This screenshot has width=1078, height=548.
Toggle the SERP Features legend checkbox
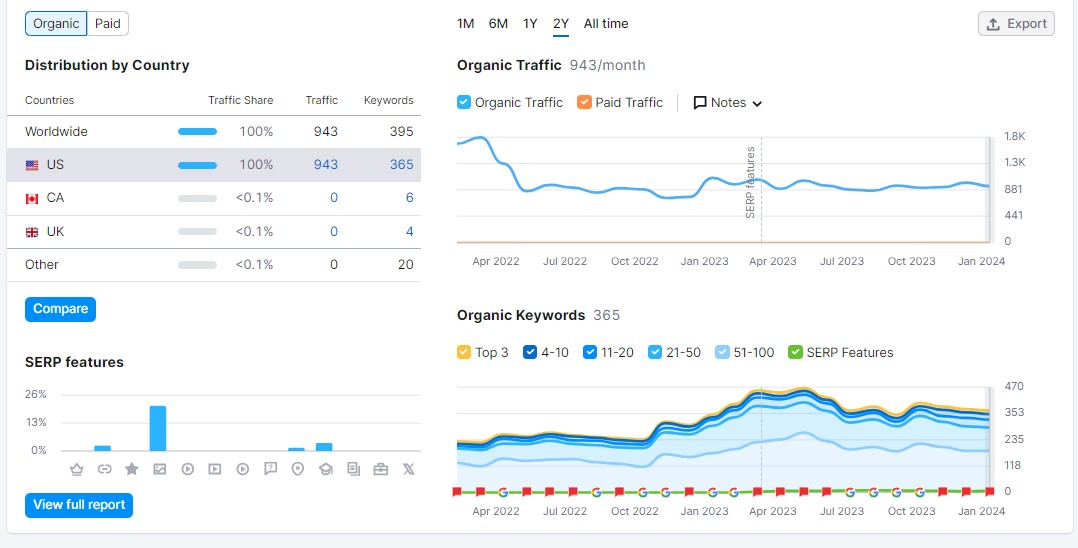point(795,352)
